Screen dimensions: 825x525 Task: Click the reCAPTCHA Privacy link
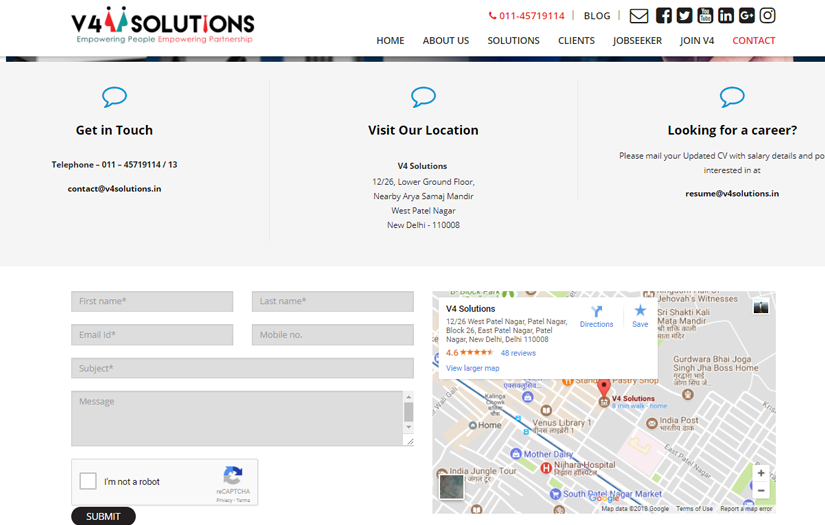click(224, 500)
